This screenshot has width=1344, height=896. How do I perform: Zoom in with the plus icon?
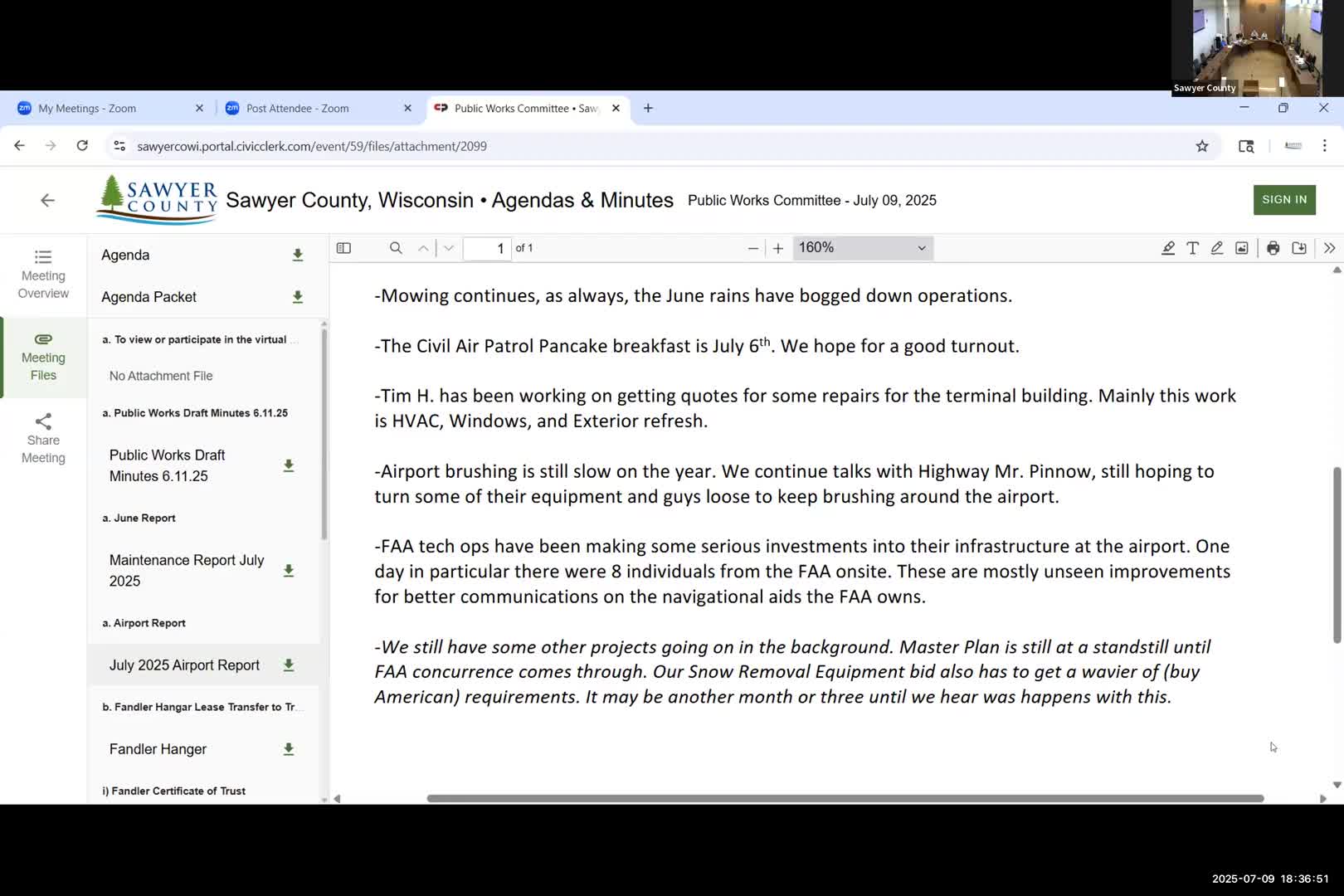coord(777,248)
